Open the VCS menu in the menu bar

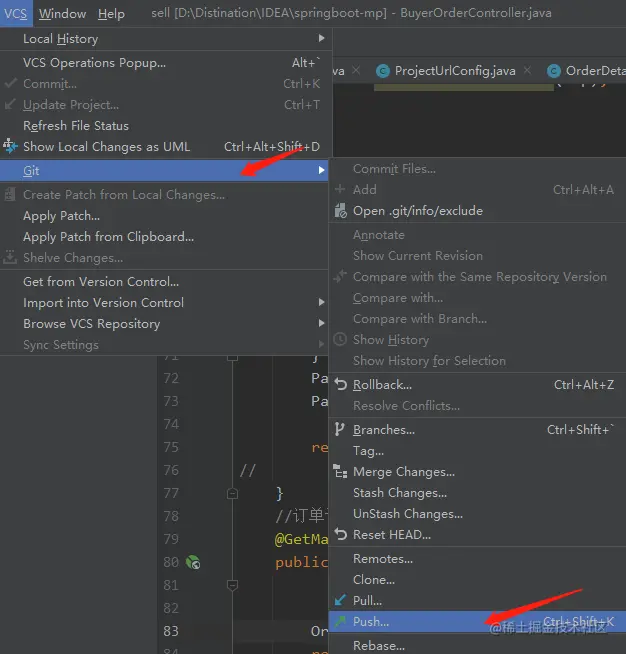tap(15, 13)
